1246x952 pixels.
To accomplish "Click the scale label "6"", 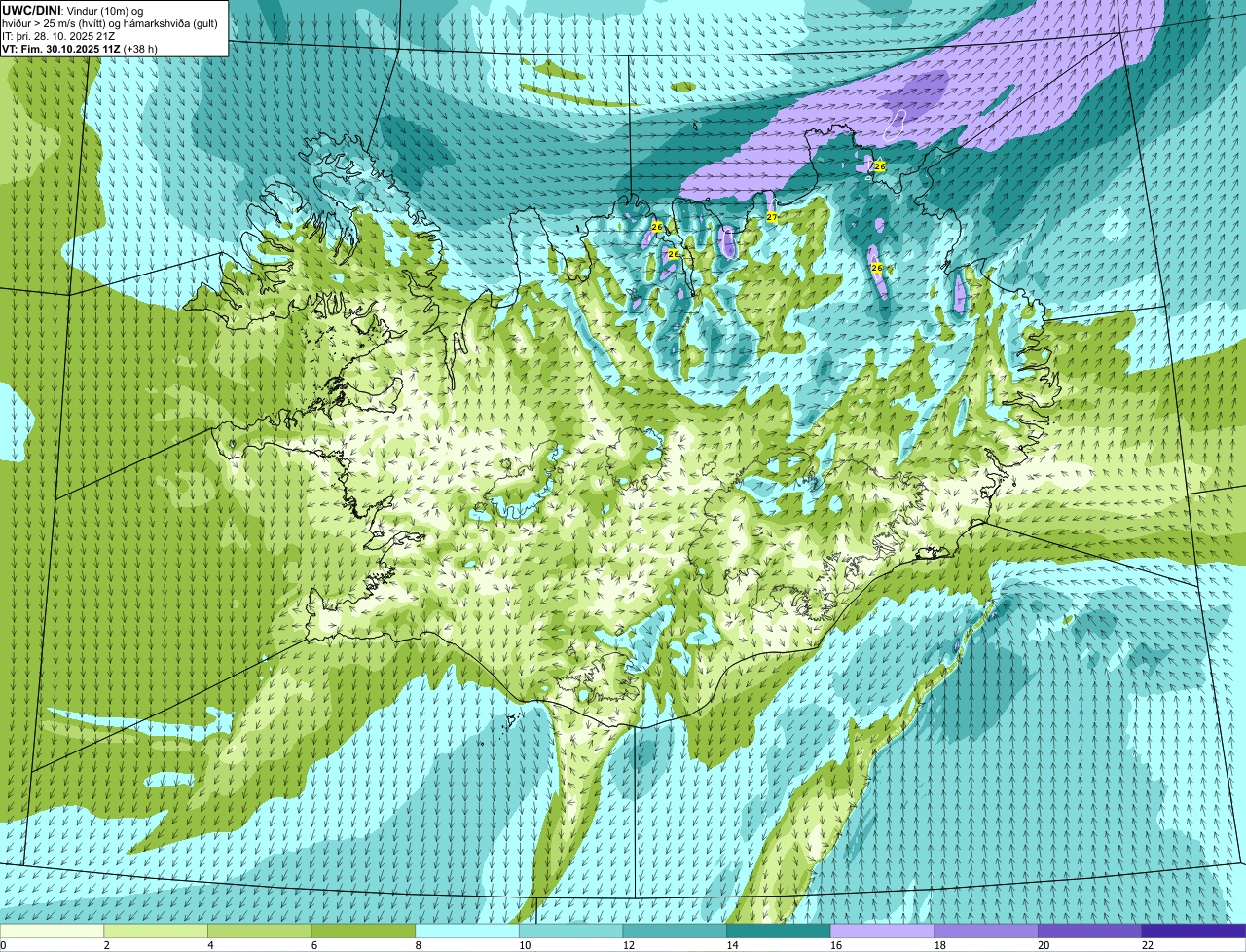I will point(313,945).
